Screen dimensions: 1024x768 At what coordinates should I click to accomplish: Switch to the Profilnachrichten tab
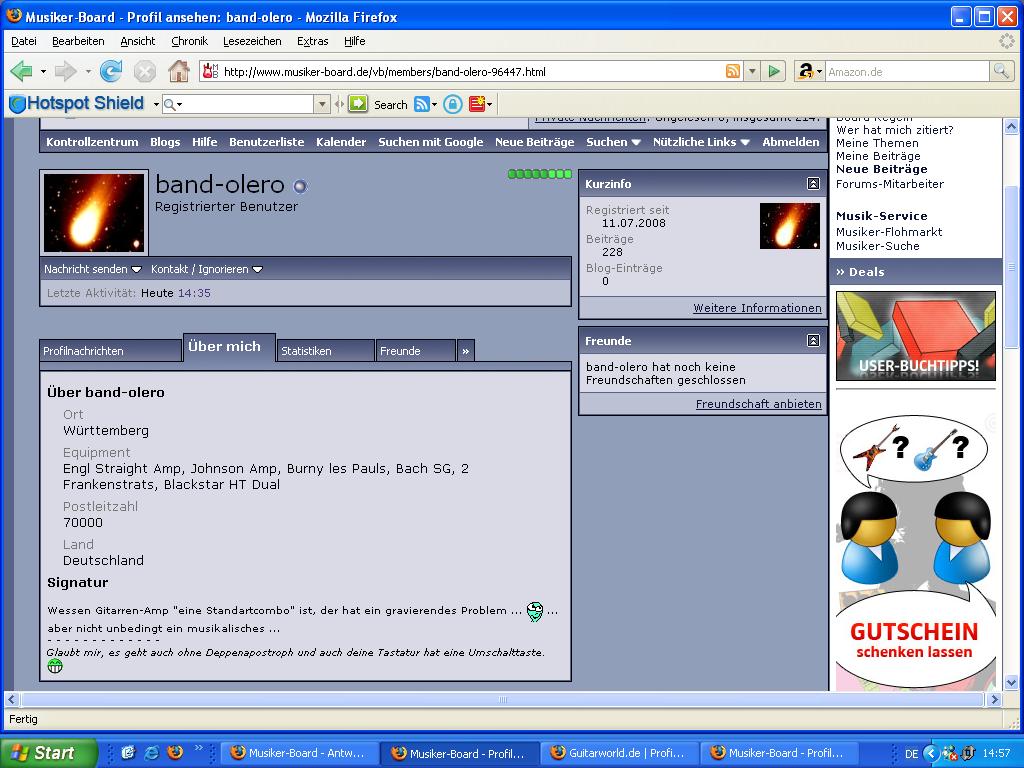110,351
